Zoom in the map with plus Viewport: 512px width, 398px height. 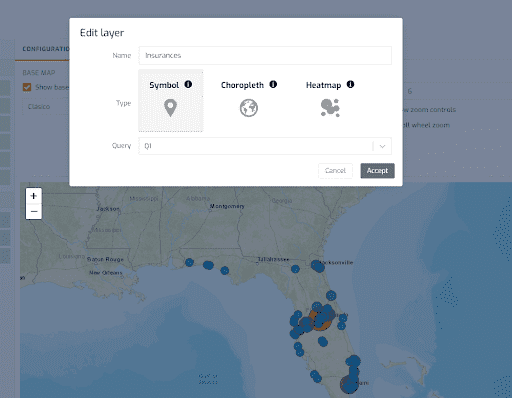(34, 196)
